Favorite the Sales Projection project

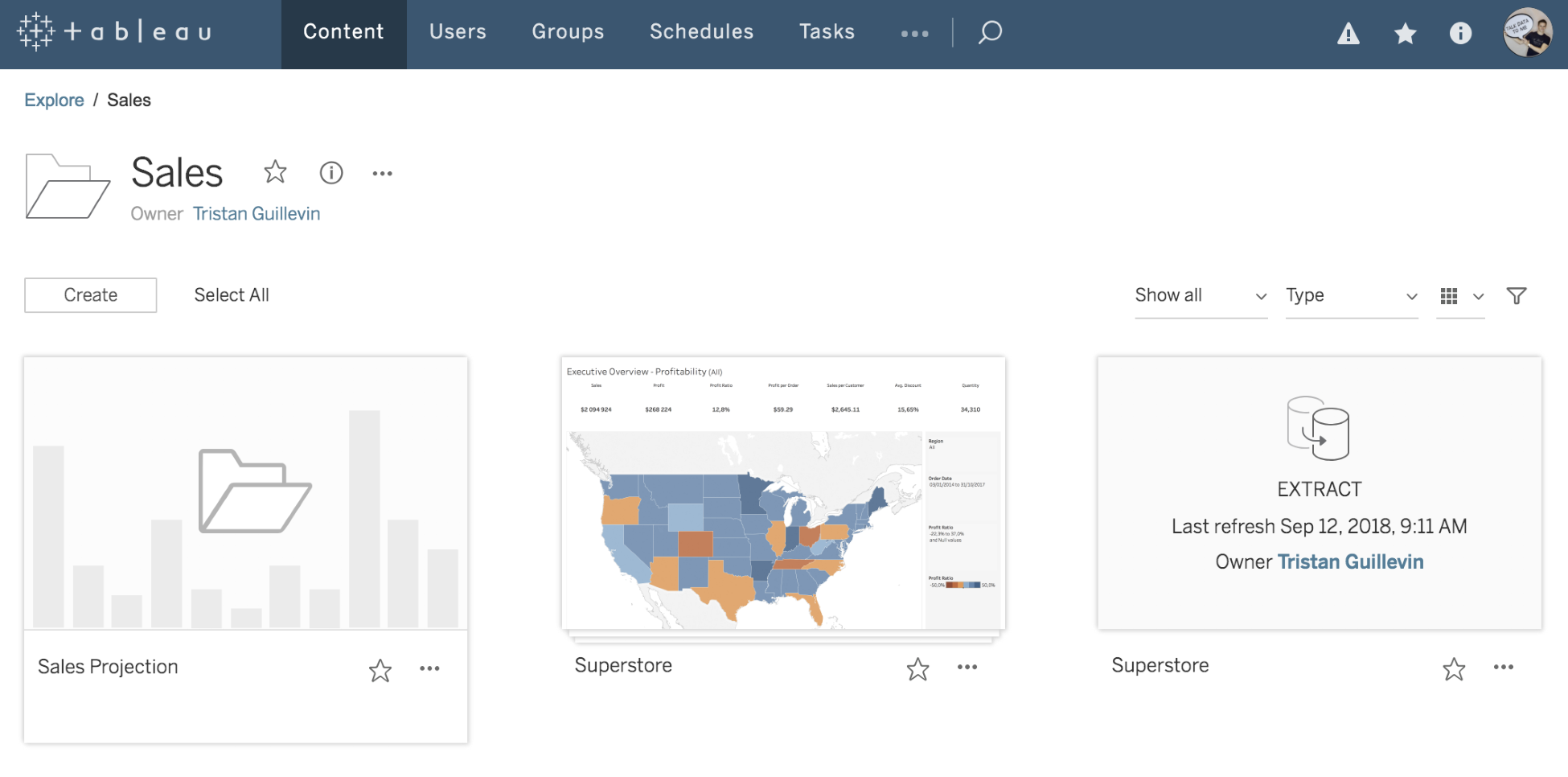point(380,670)
